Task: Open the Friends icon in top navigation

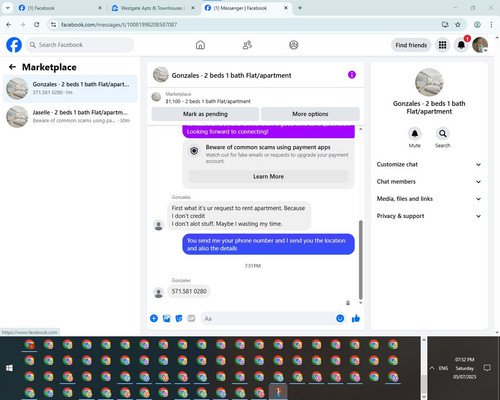Action: (x=247, y=45)
